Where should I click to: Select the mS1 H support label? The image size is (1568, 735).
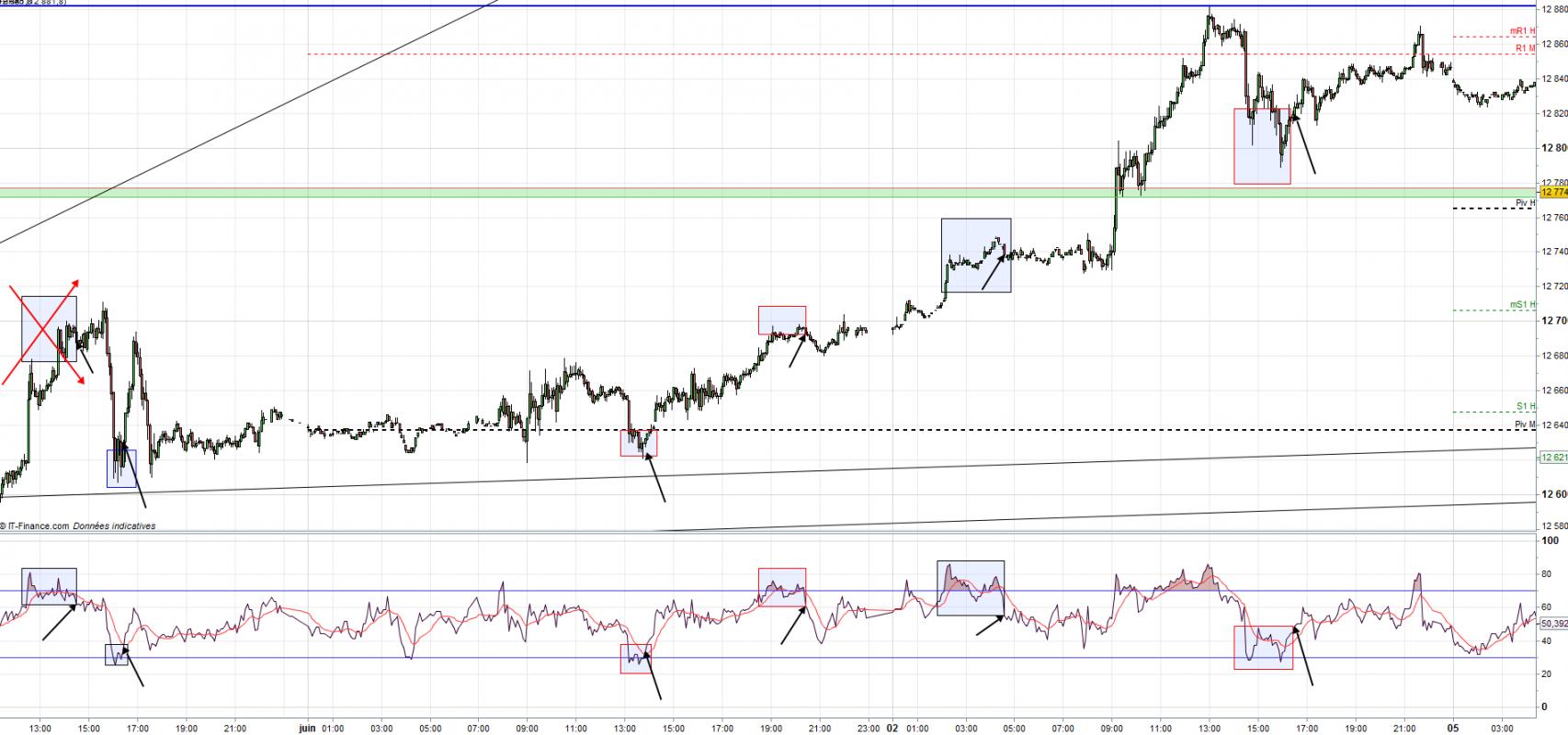click(x=1523, y=304)
